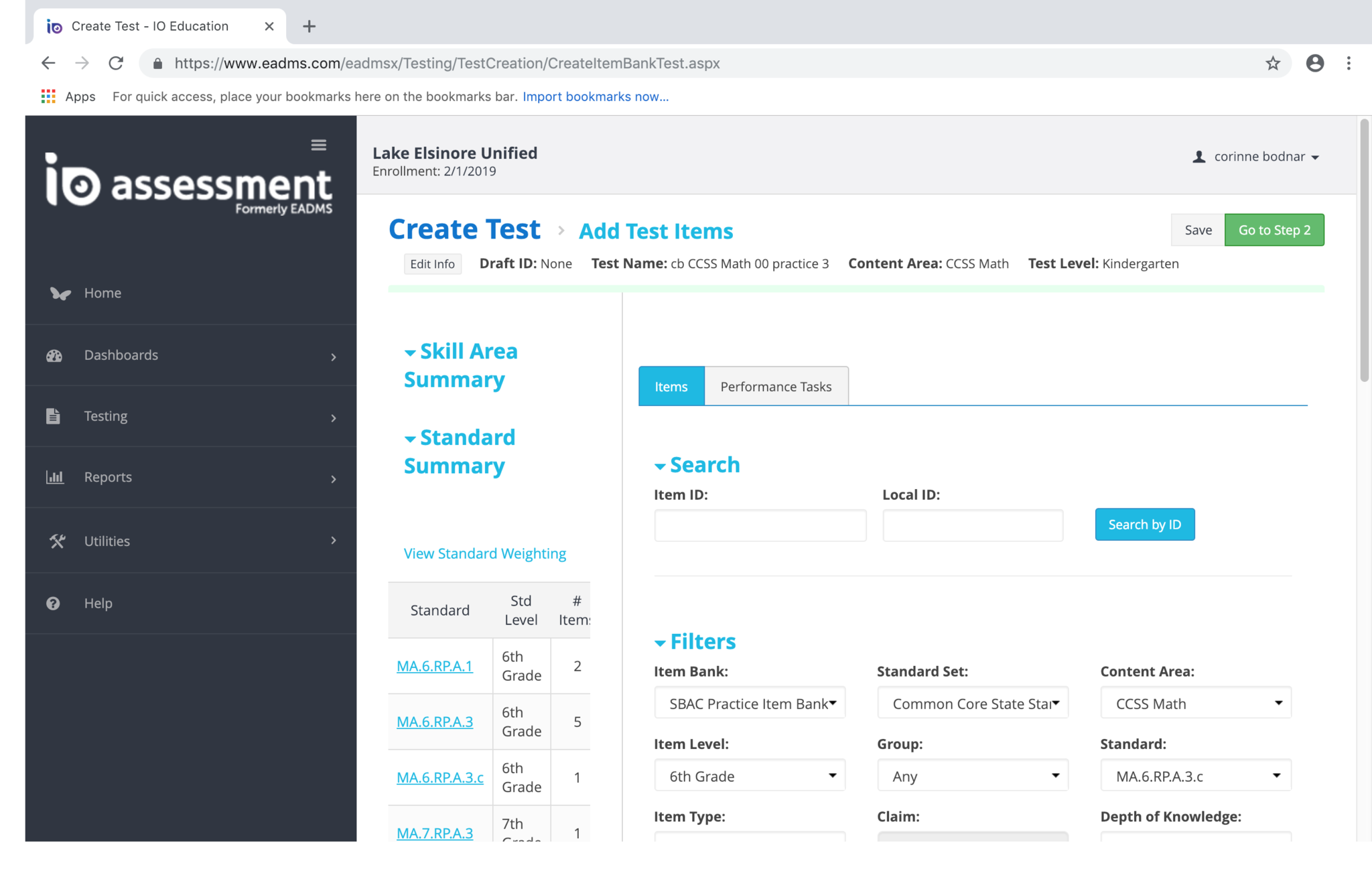Click the Dashboards gauge icon
Image resolution: width=1372 pixels, height=871 pixels.
click(54, 356)
